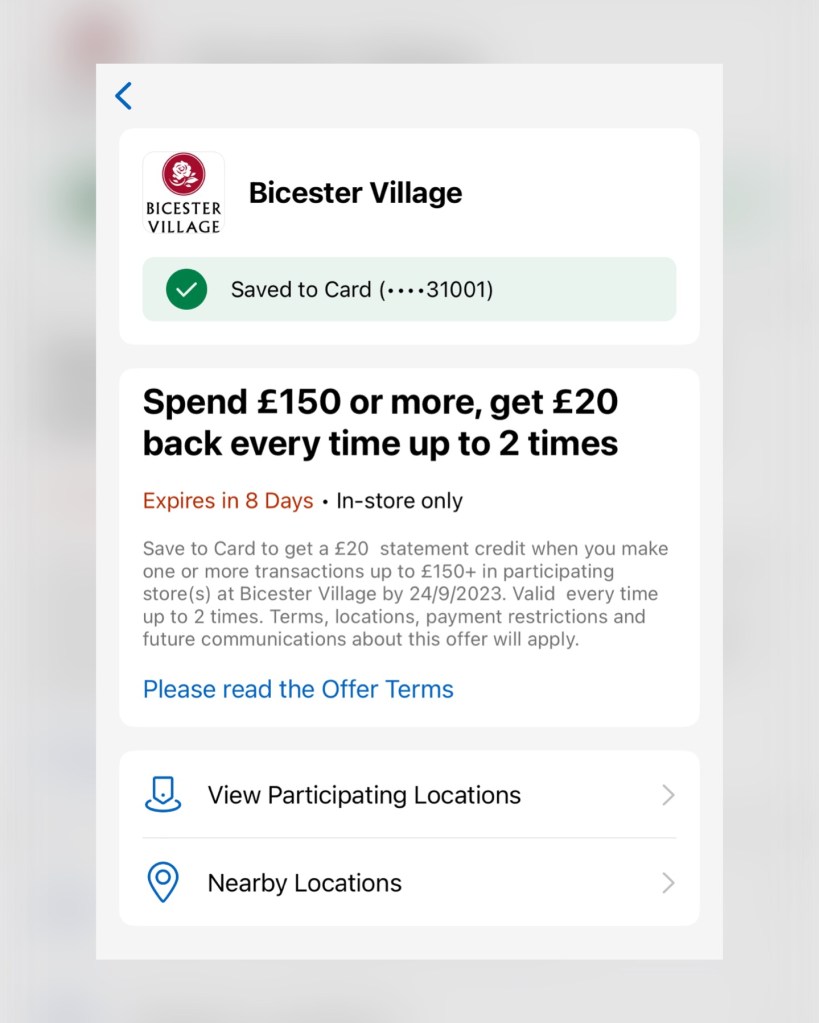Screen dimensions: 819x1023
Task: Tap the Expires in 8 Days text
Action: [x=228, y=501]
